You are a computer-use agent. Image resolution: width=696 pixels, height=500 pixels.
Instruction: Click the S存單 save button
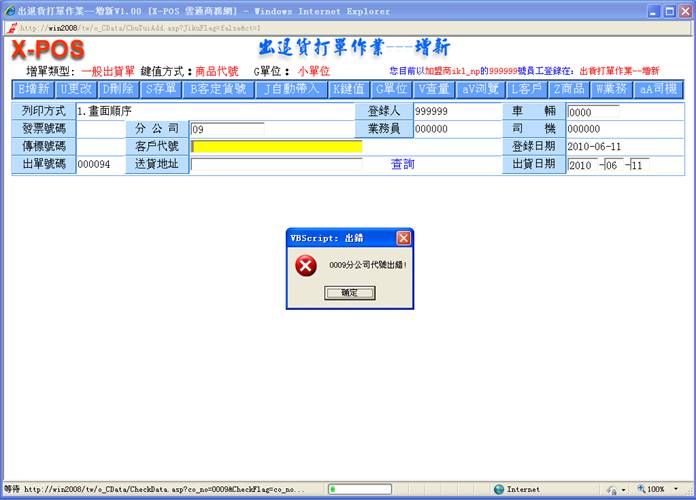click(159, 88)
